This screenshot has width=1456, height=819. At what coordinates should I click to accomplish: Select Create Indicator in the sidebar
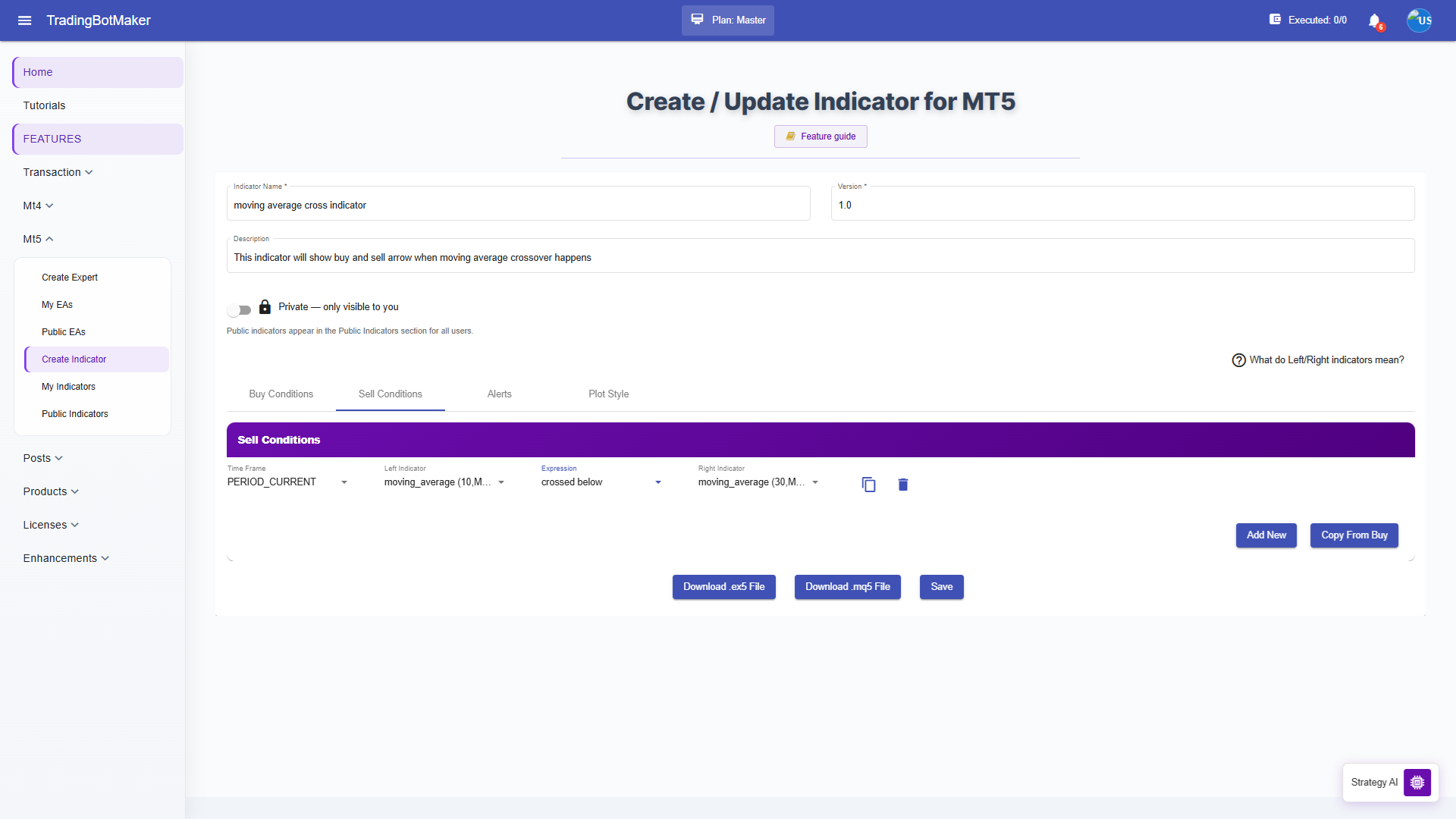pos(96,359)
